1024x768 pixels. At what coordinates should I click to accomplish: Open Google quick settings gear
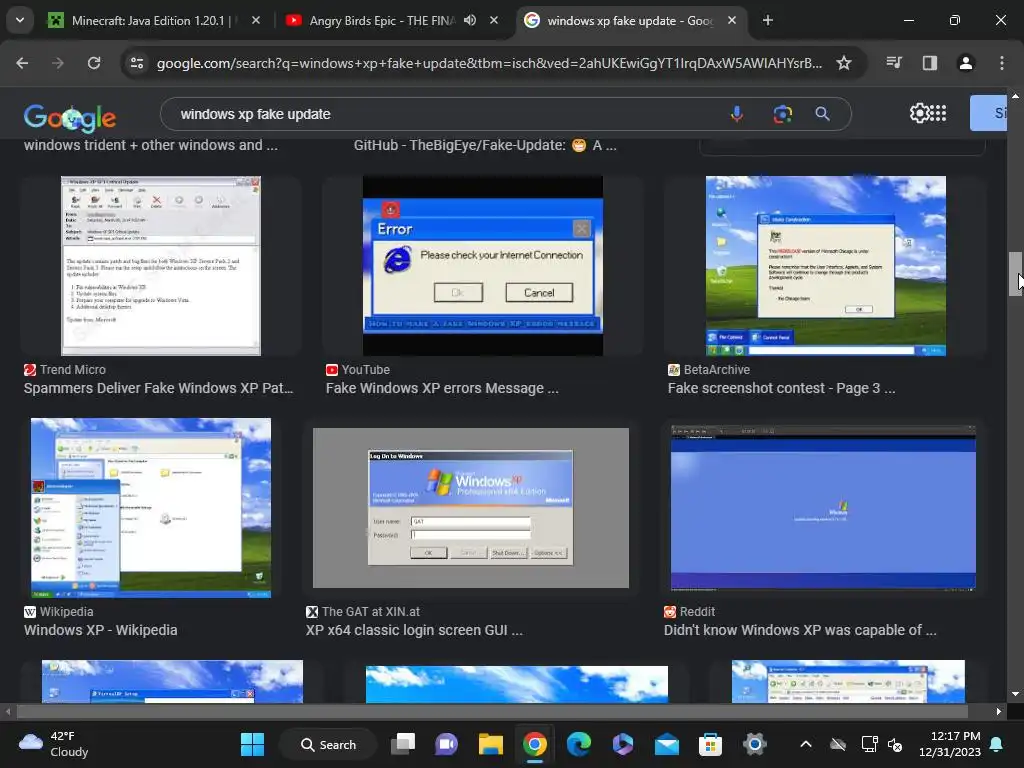pos(919,113)
